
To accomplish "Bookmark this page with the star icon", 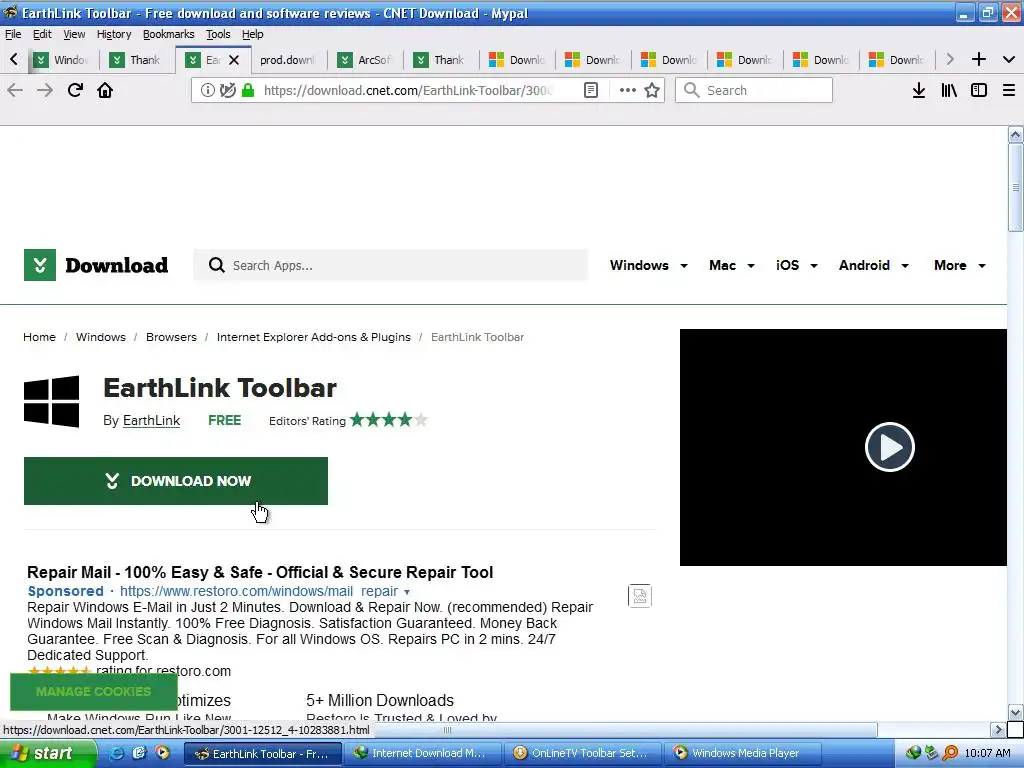I will (x=652, y=90).
